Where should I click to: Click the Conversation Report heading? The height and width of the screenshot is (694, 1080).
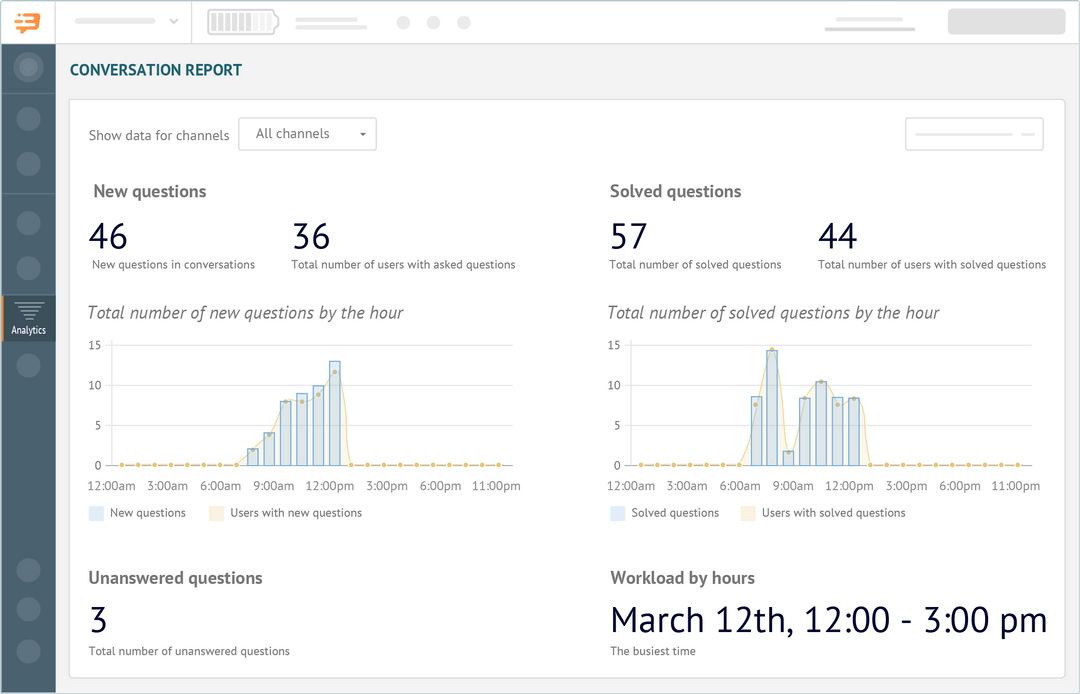point(156,70)
